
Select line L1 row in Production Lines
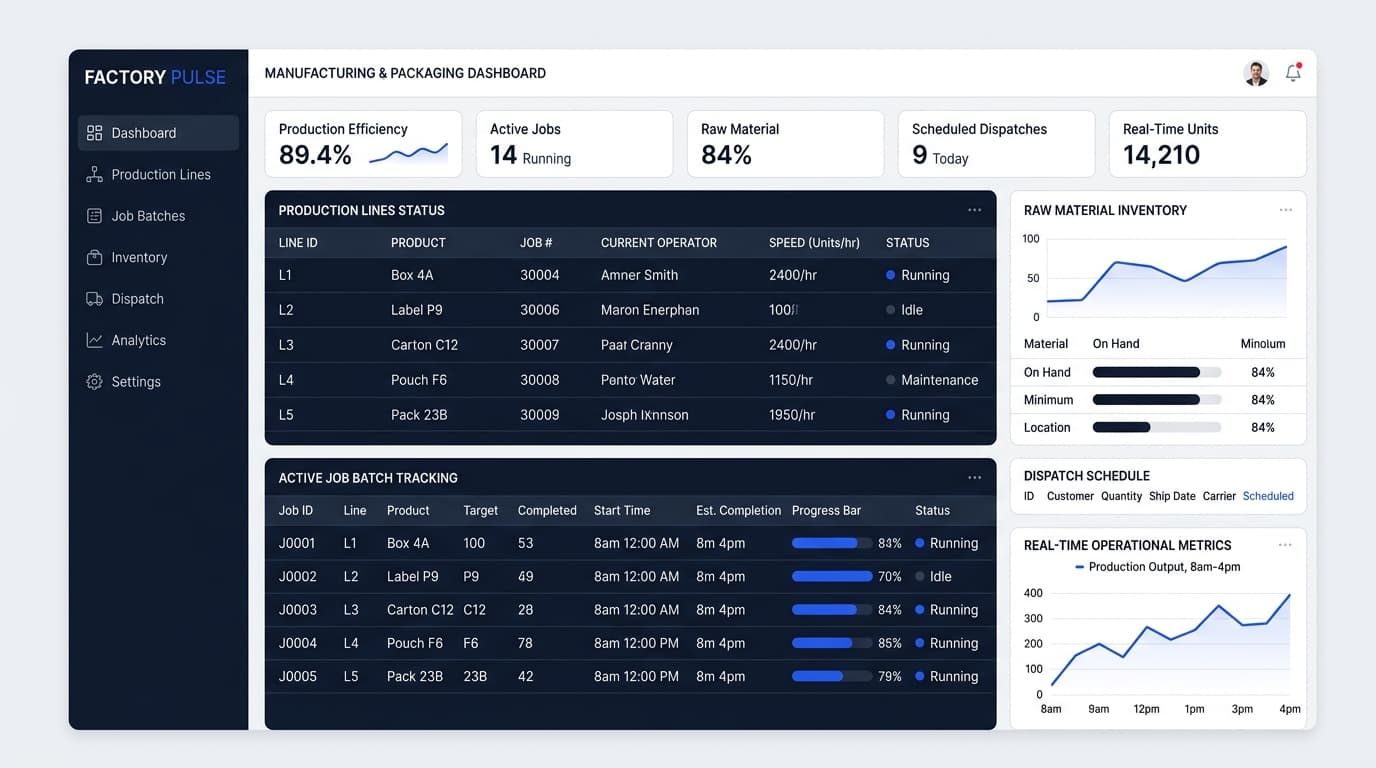pos(630,275)
